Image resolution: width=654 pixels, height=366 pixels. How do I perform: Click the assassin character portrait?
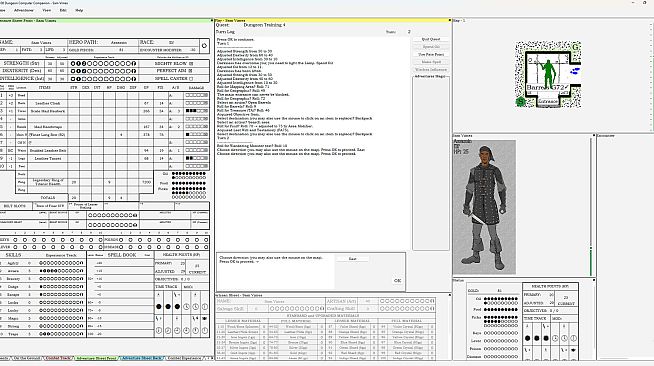pos(484,207)
